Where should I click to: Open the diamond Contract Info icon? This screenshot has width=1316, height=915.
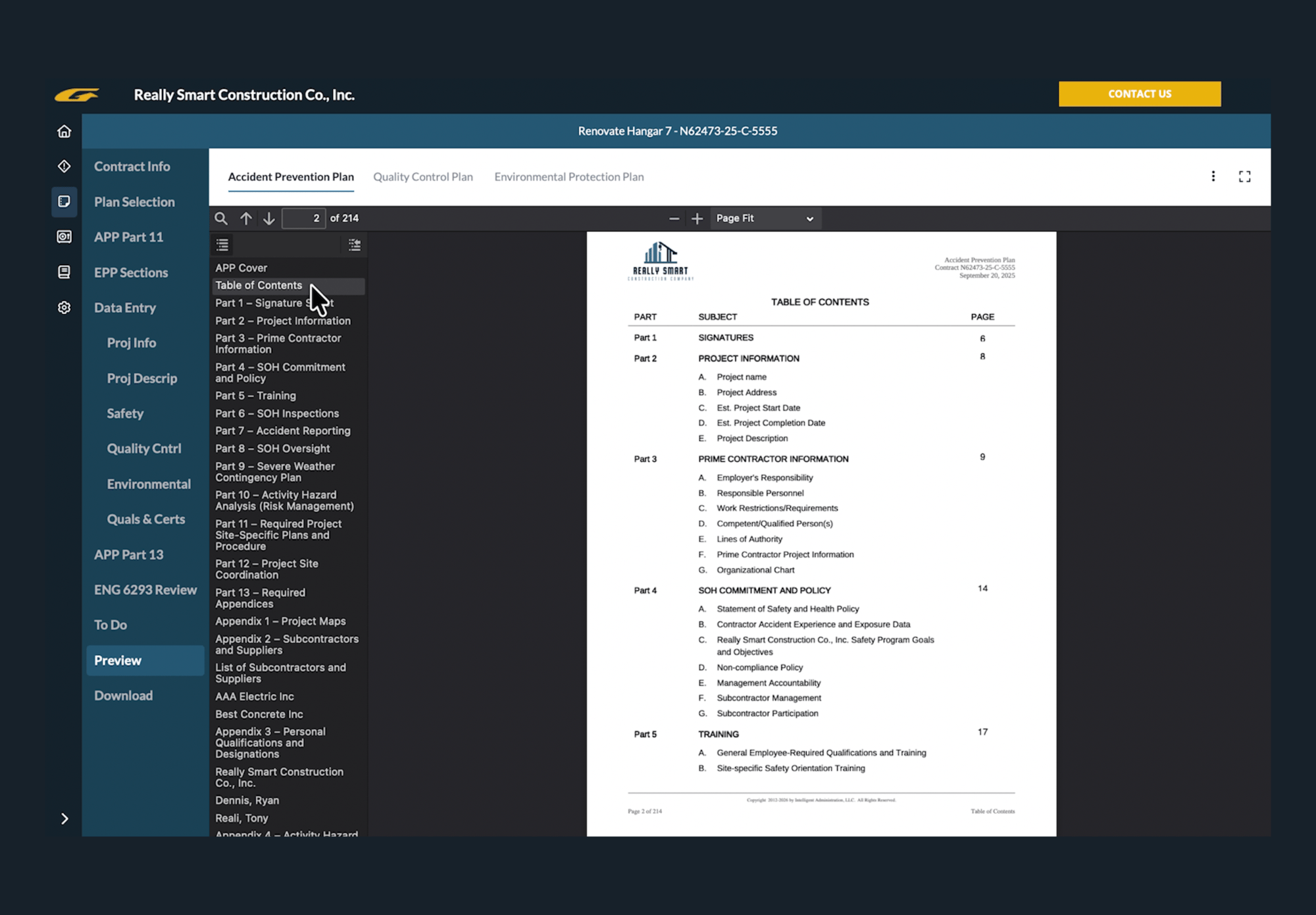64,167
